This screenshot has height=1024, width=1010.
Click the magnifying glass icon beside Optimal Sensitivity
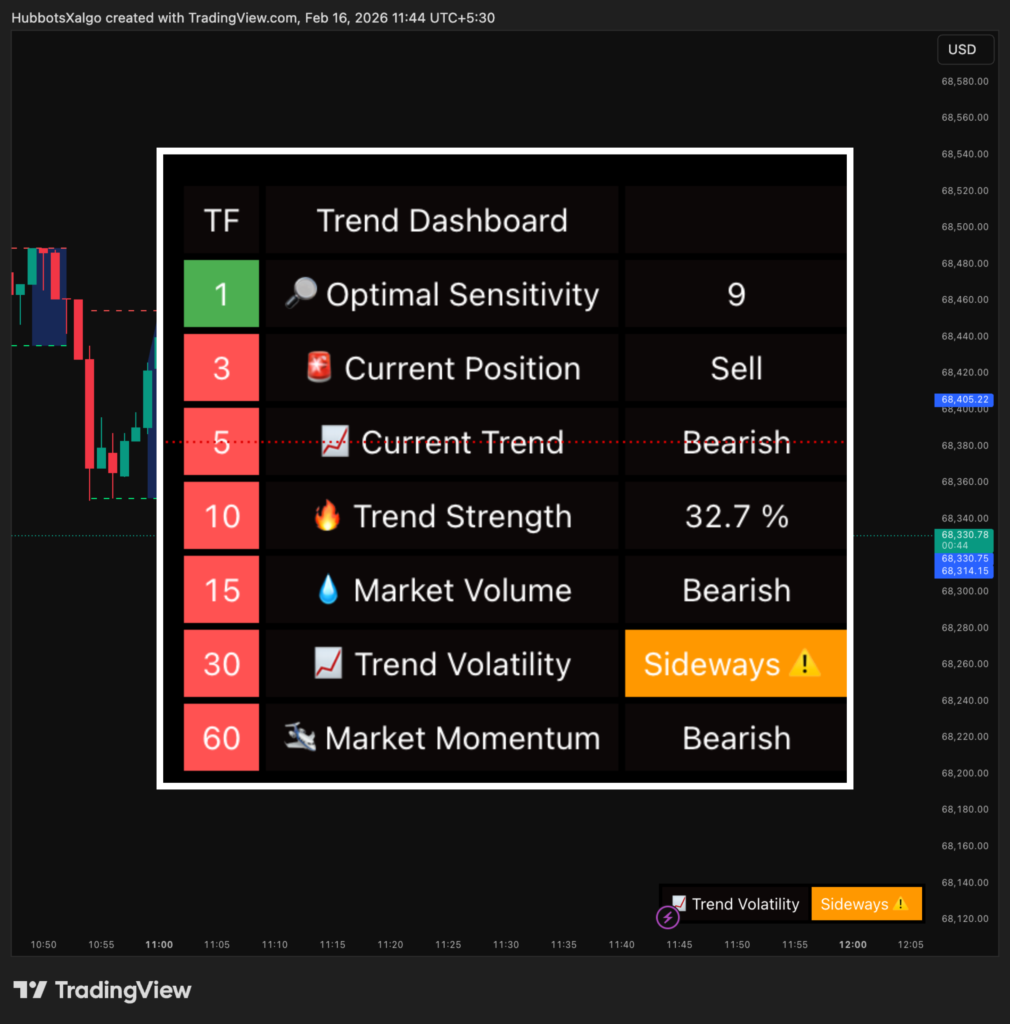[301, 293]
